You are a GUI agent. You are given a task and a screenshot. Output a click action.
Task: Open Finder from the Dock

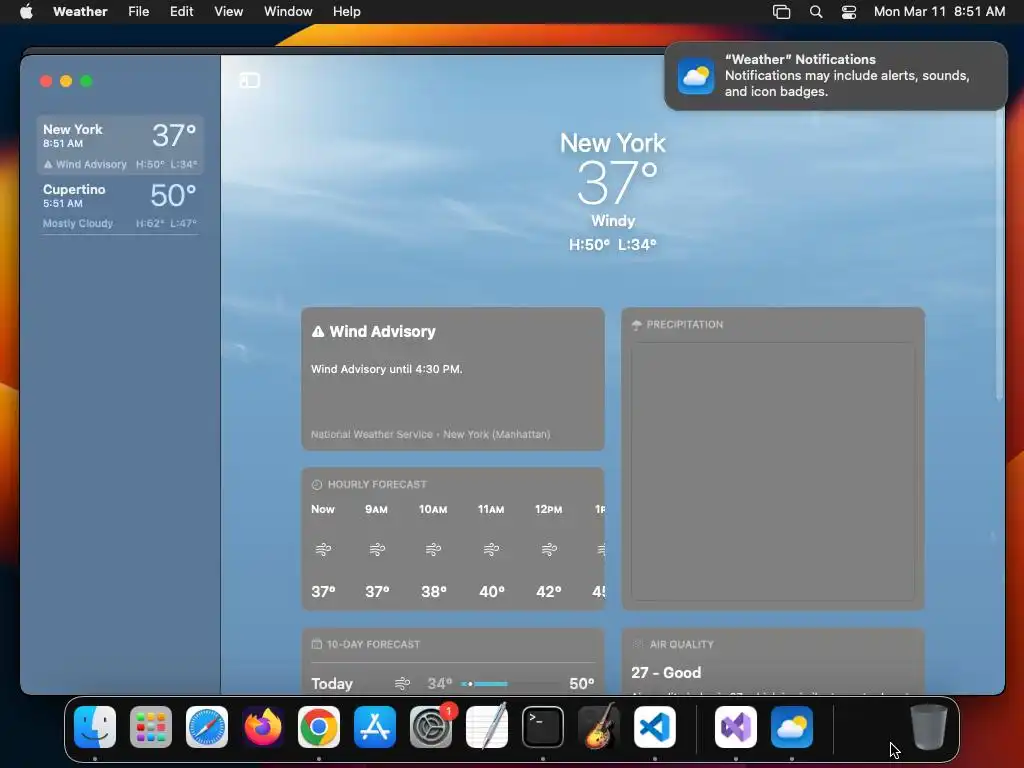pyautogui.click(x=95, y=727)
